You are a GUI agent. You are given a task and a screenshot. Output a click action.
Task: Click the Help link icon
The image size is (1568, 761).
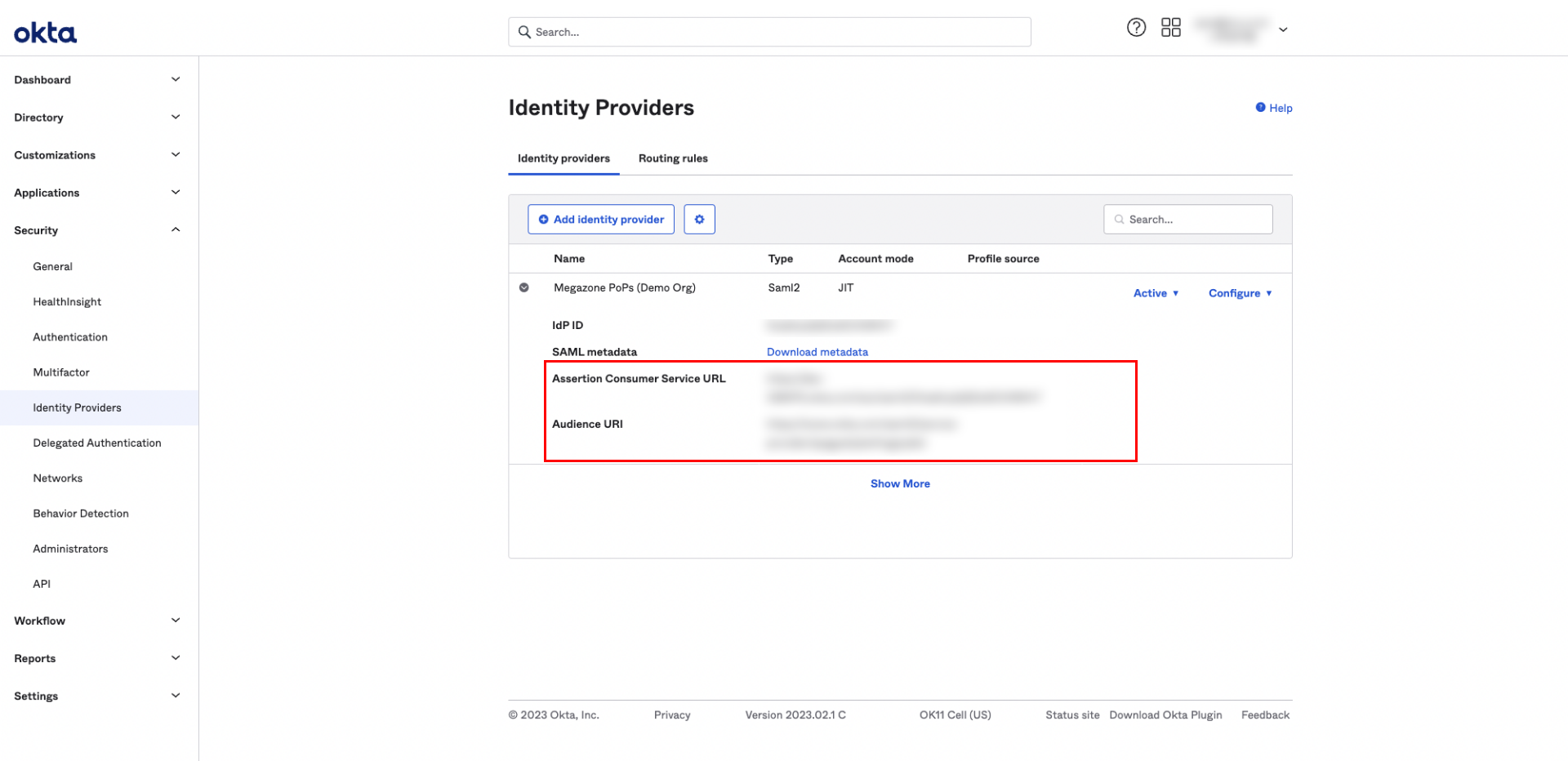[x=1260, y=108]
